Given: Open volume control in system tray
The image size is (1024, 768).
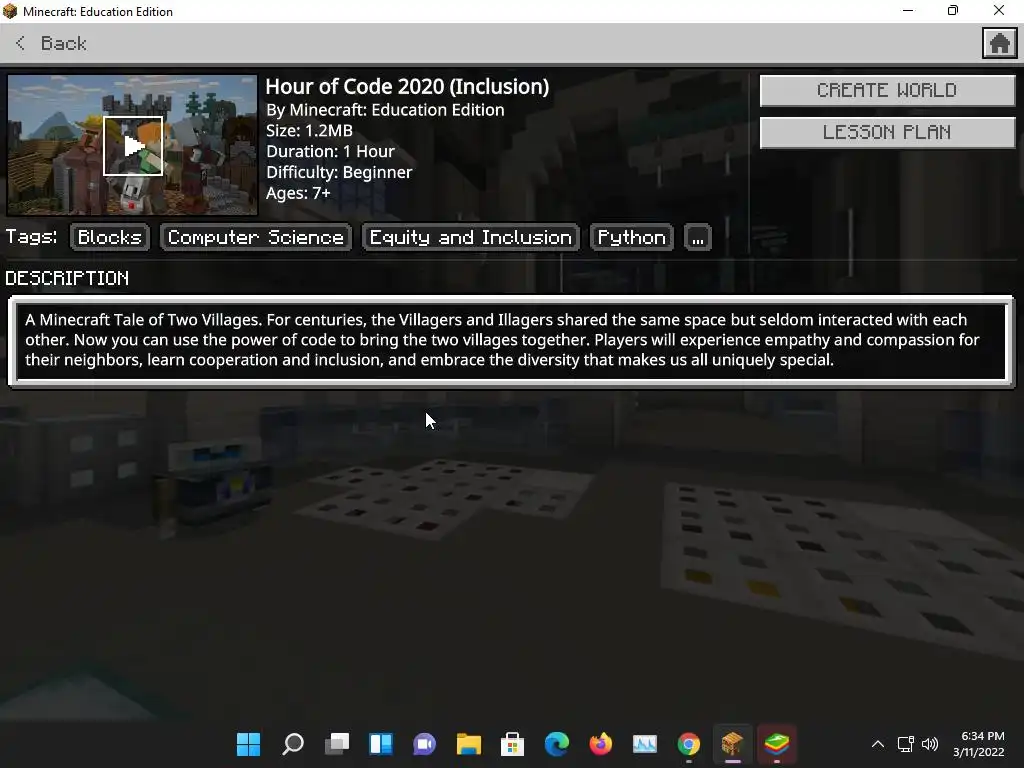Looking at the screenshot, I should point(930,744).
